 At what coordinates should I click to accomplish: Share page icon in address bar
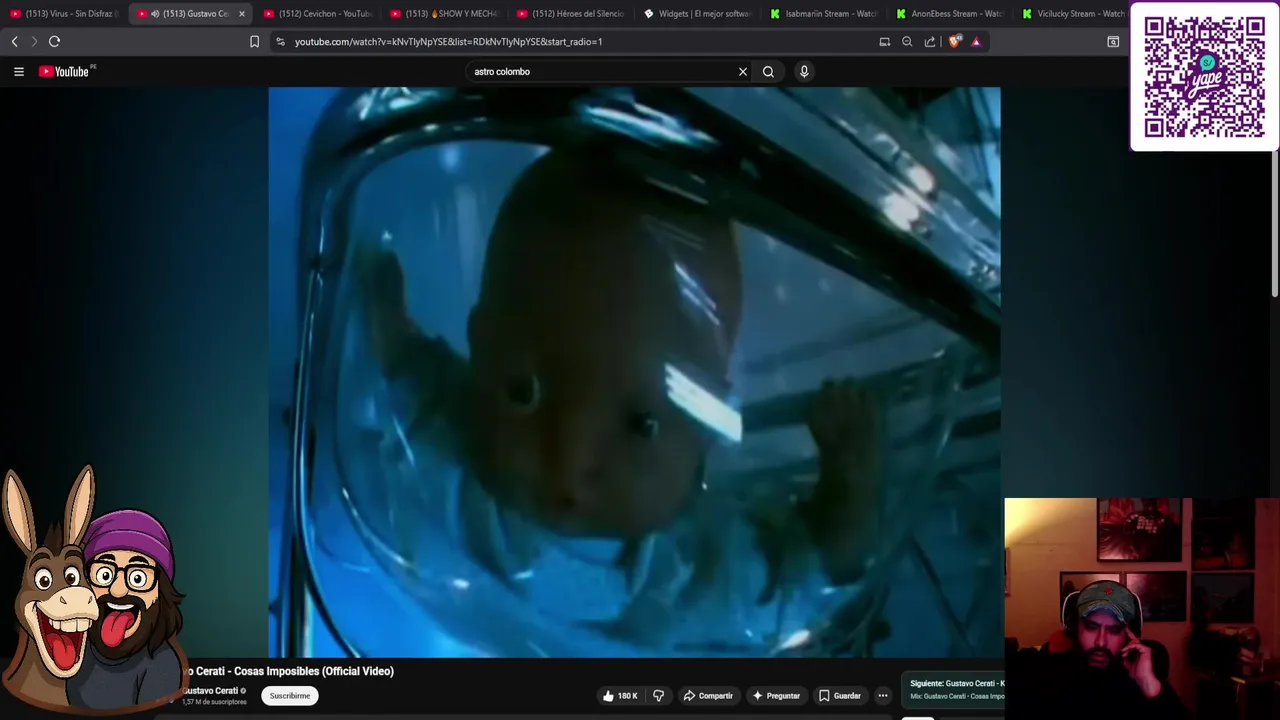pos(930,41)
